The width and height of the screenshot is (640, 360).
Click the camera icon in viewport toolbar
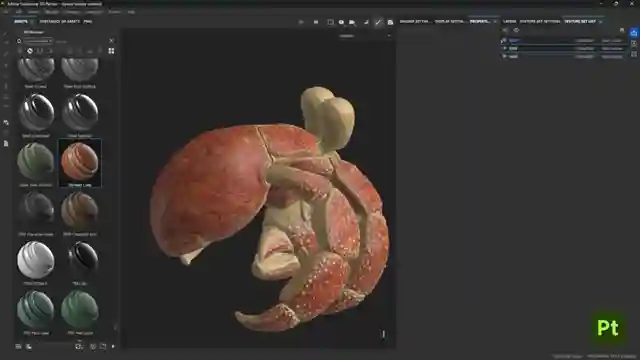pyautogui.click(x=352, y=22)
